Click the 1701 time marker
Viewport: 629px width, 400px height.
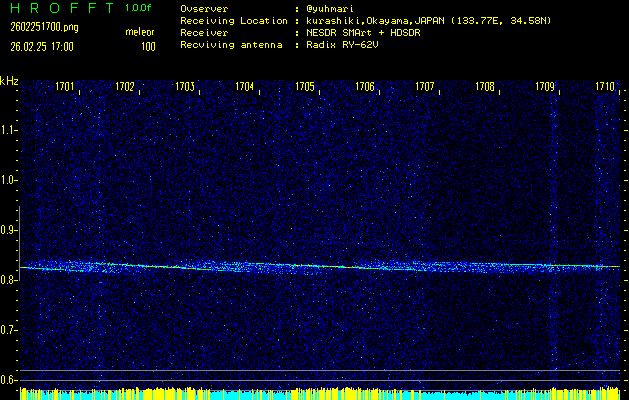[65, 87]
